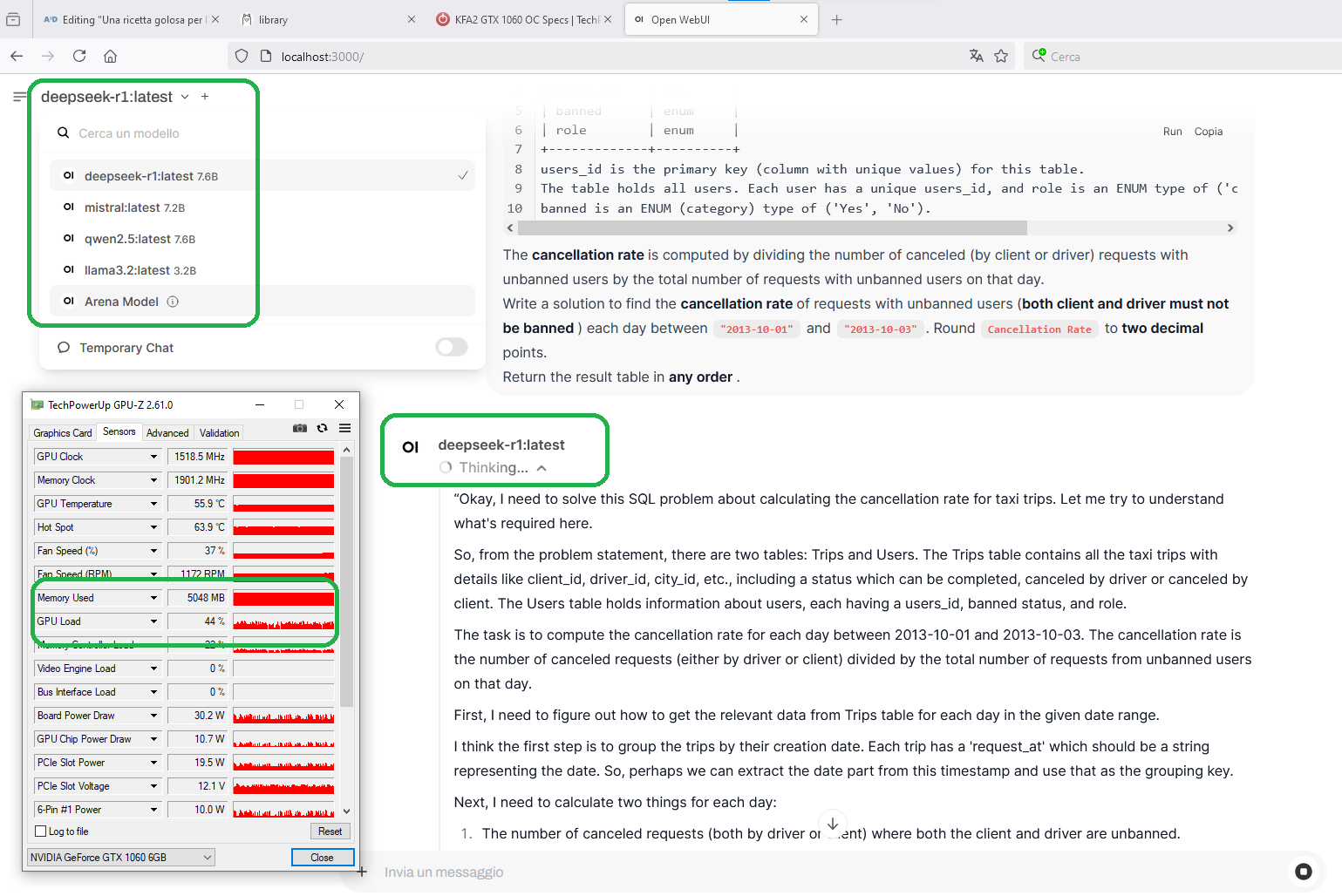Image resolution: width=1342 pixels, height=896 pixels.
Task: Open the deepseek-r1:latest model selector dropdown
Action: 115,97
